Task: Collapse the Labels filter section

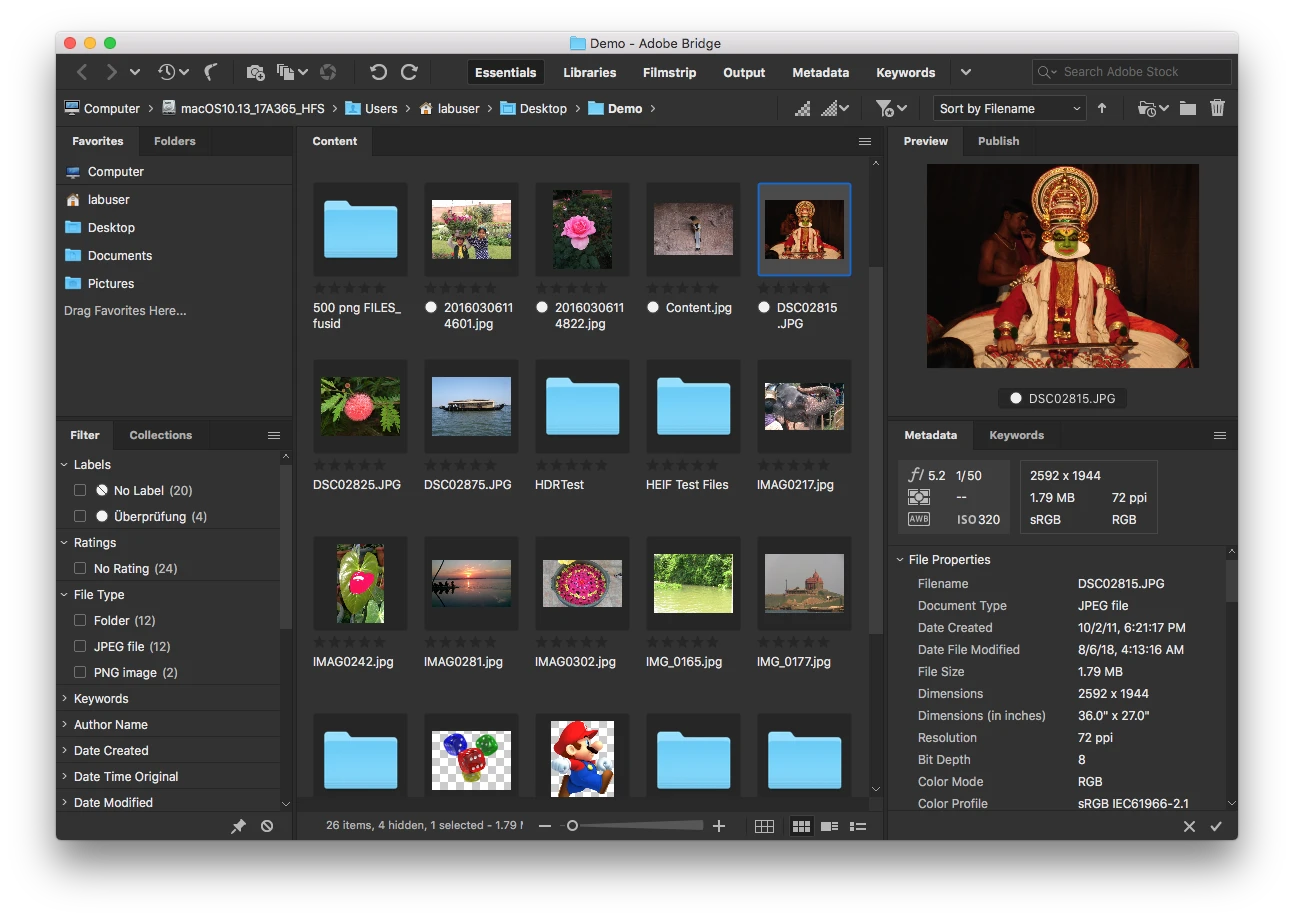Action: [x=63, y=464]
